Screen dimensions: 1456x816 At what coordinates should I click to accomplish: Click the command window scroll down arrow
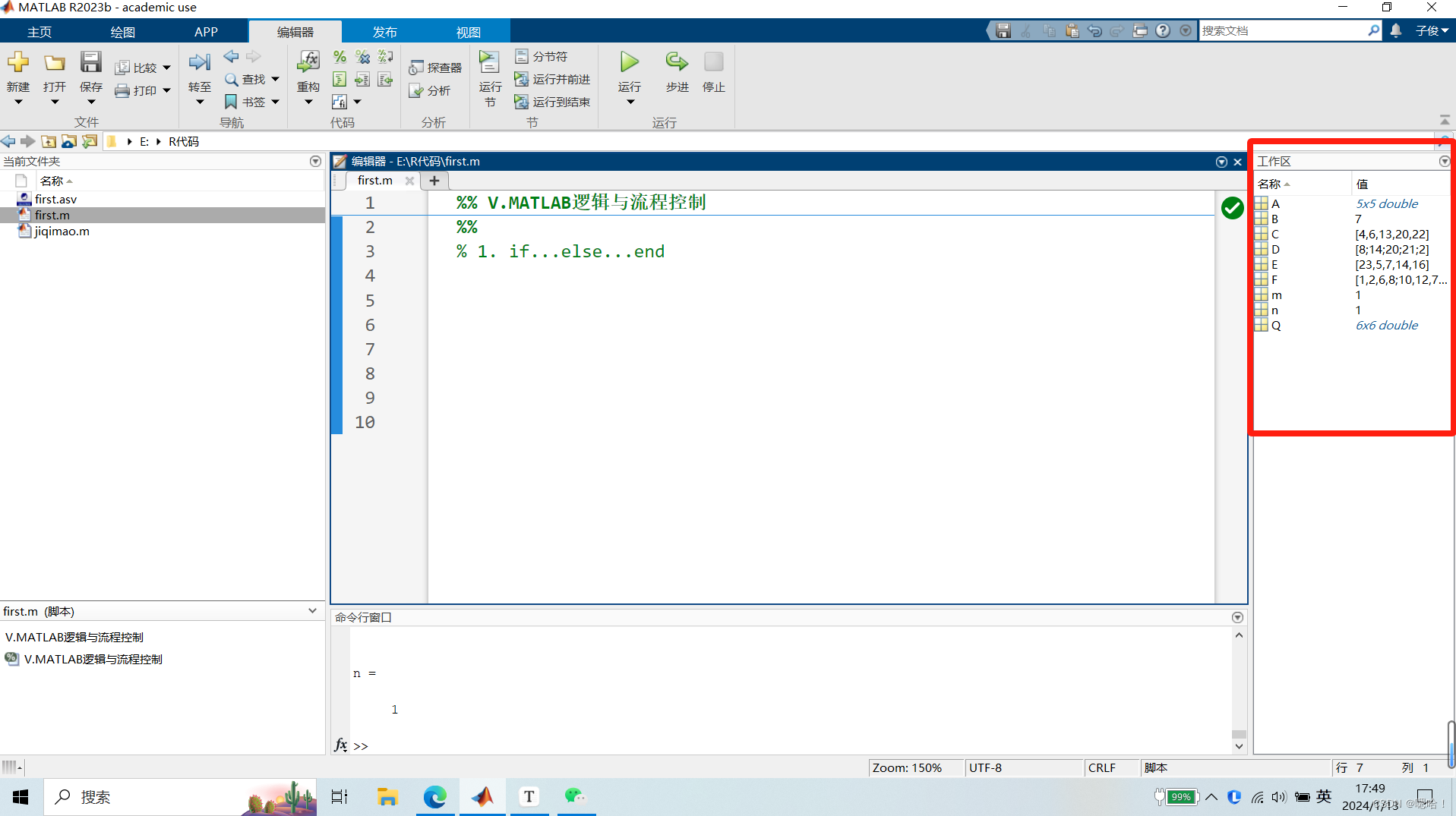pos(1239,747)
